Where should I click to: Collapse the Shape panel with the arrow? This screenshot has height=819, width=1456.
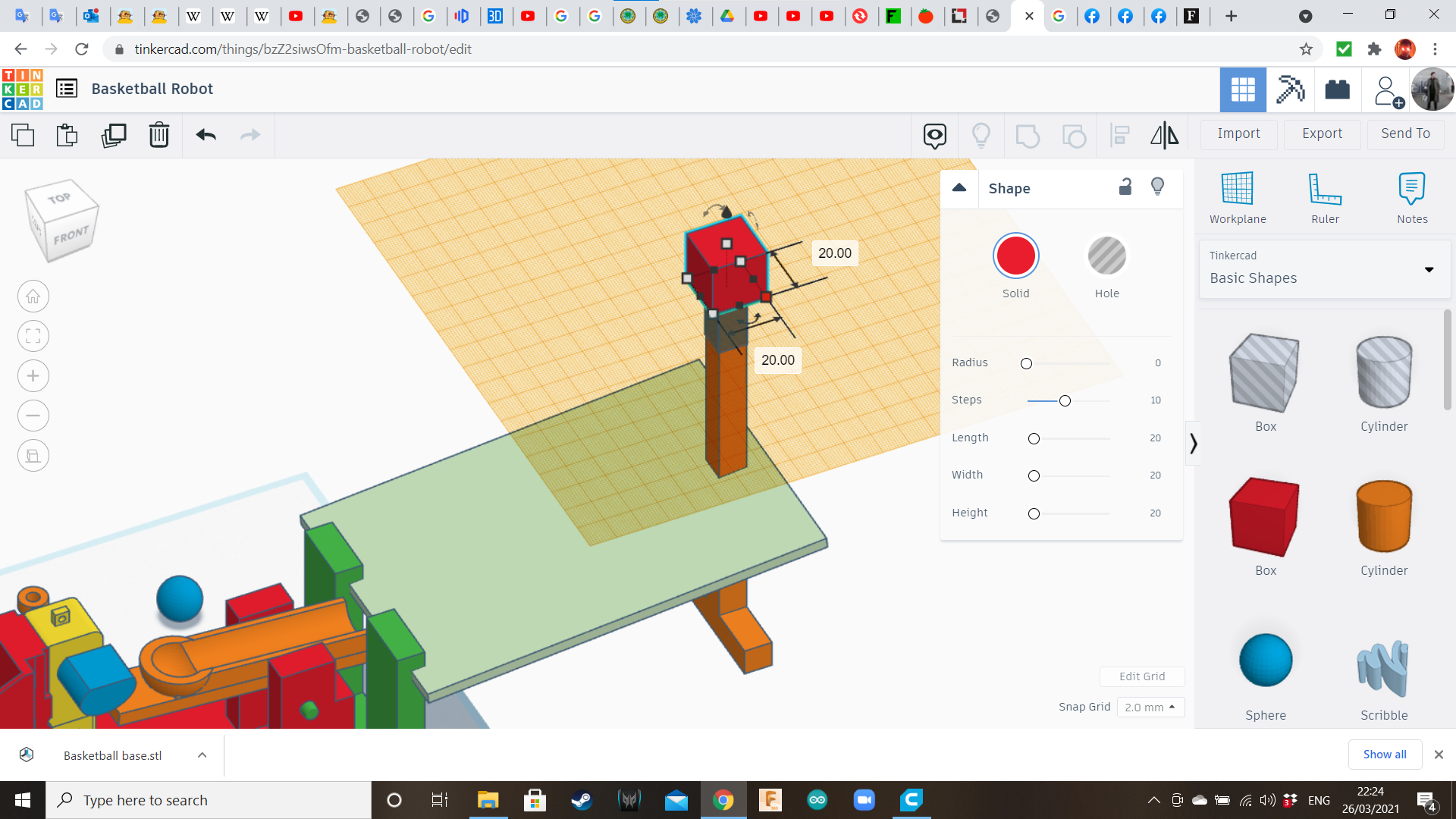click(959, 188)
